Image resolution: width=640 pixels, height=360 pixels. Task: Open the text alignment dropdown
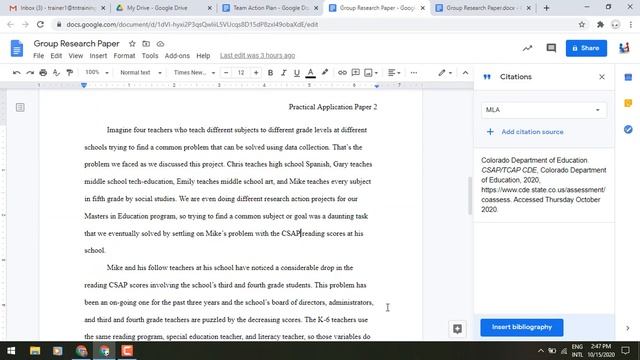click(x=394, y=73)
